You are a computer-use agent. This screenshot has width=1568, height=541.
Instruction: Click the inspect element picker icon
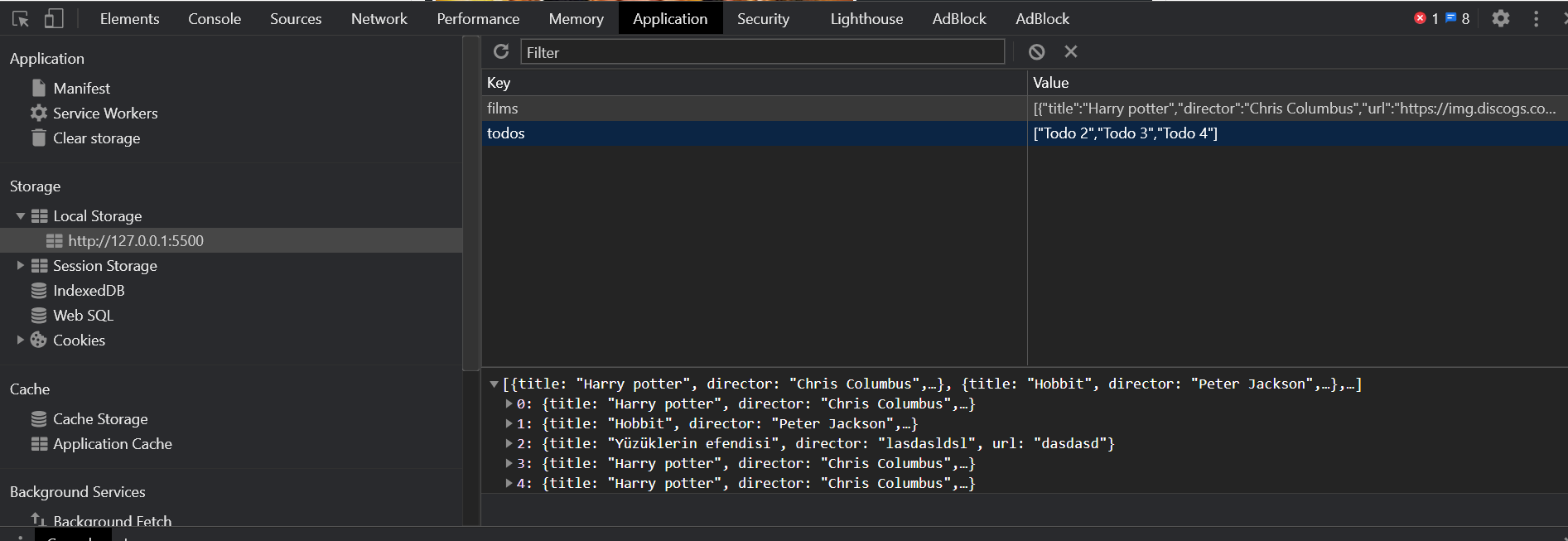[21, 18]
